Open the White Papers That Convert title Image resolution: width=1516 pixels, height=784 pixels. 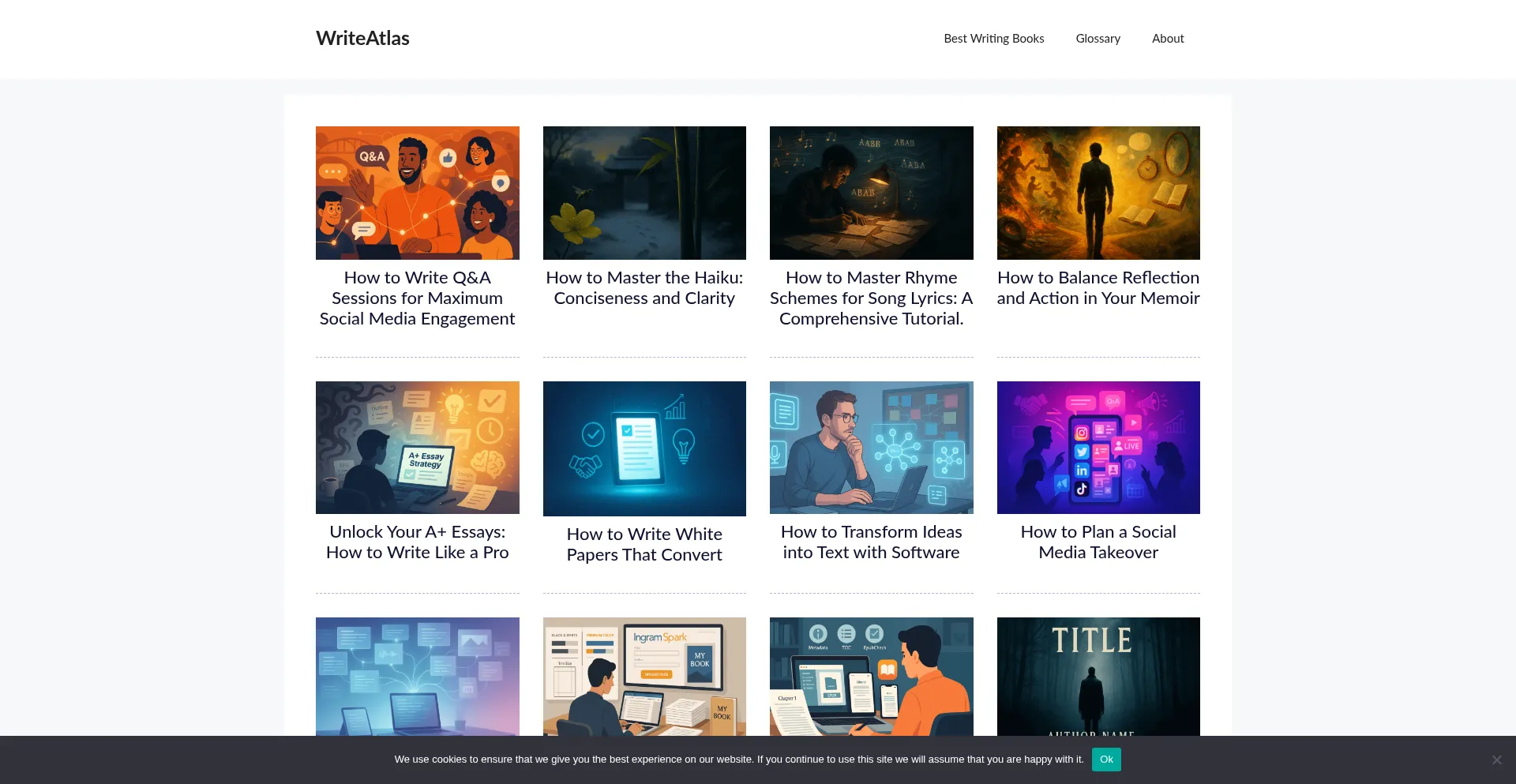(644, 545)
